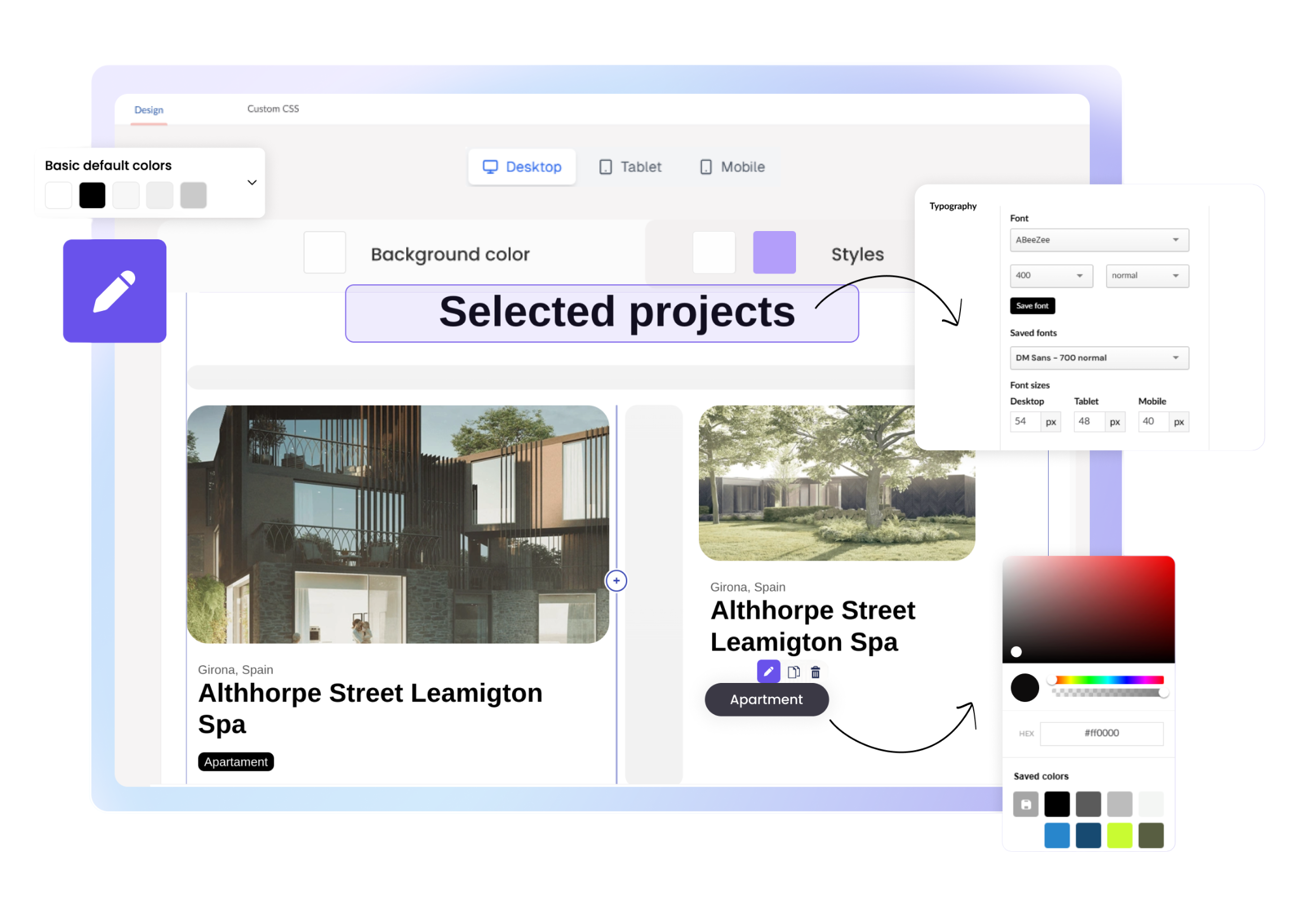Click the Save font button

[1032, 306]
